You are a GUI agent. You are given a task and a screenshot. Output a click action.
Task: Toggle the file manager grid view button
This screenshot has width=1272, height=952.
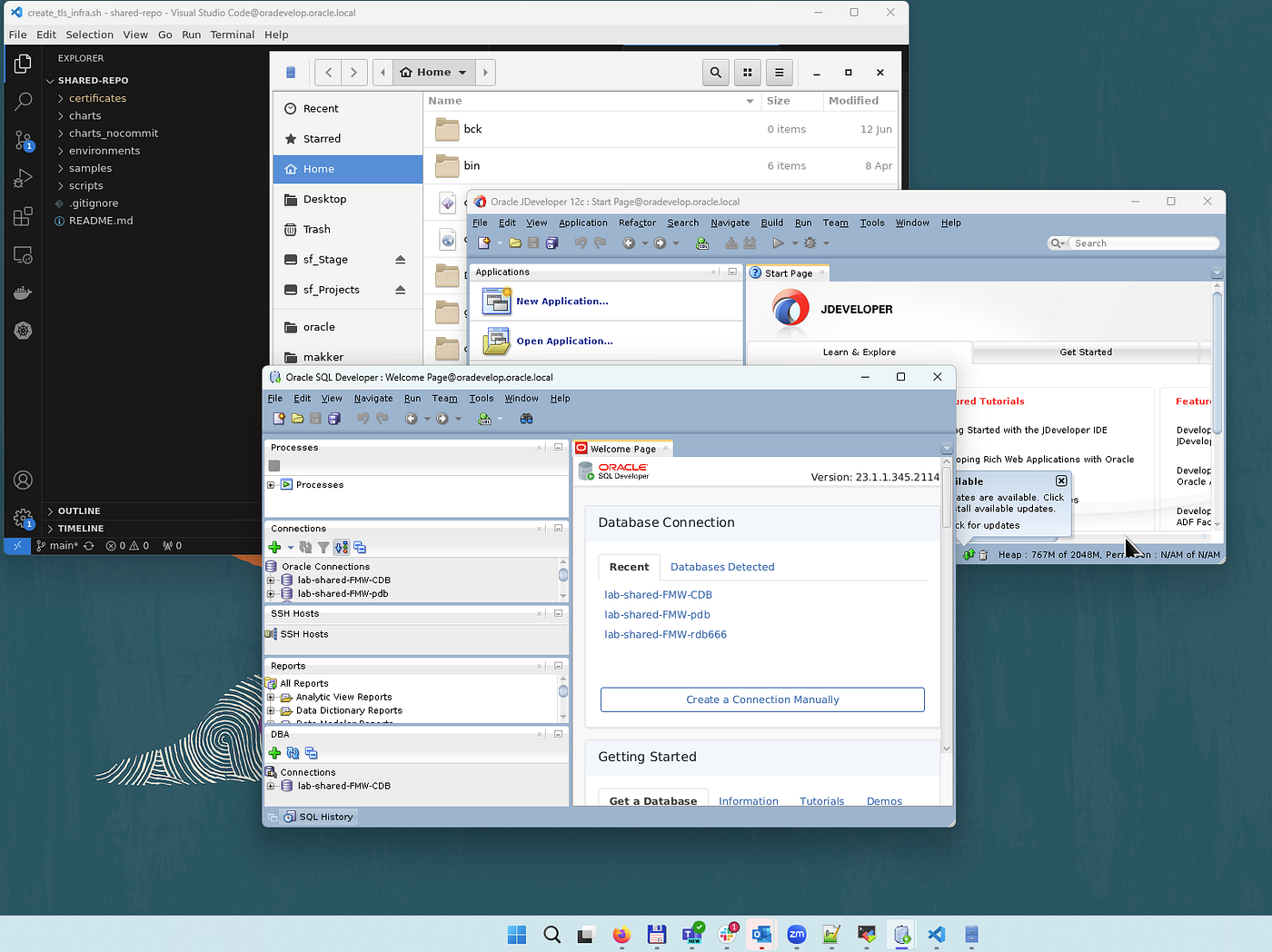coord(748,73)
